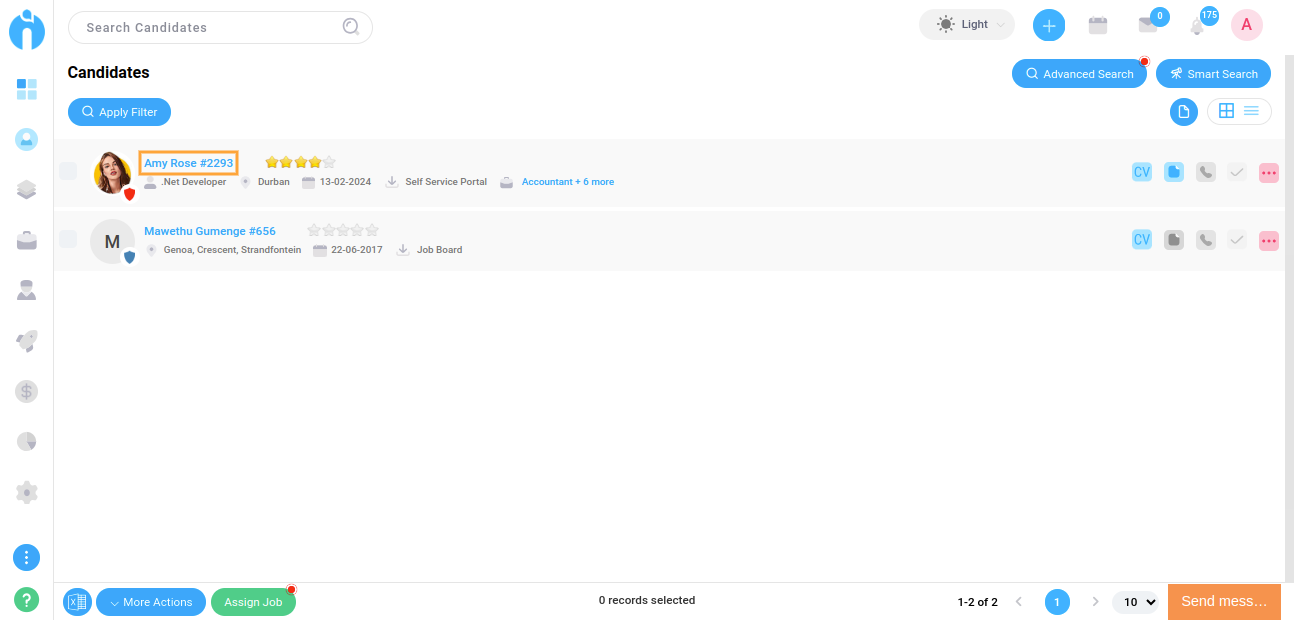
Task: Select the checkbox for Mawethu Gumenge
Action: coord(68,239)
